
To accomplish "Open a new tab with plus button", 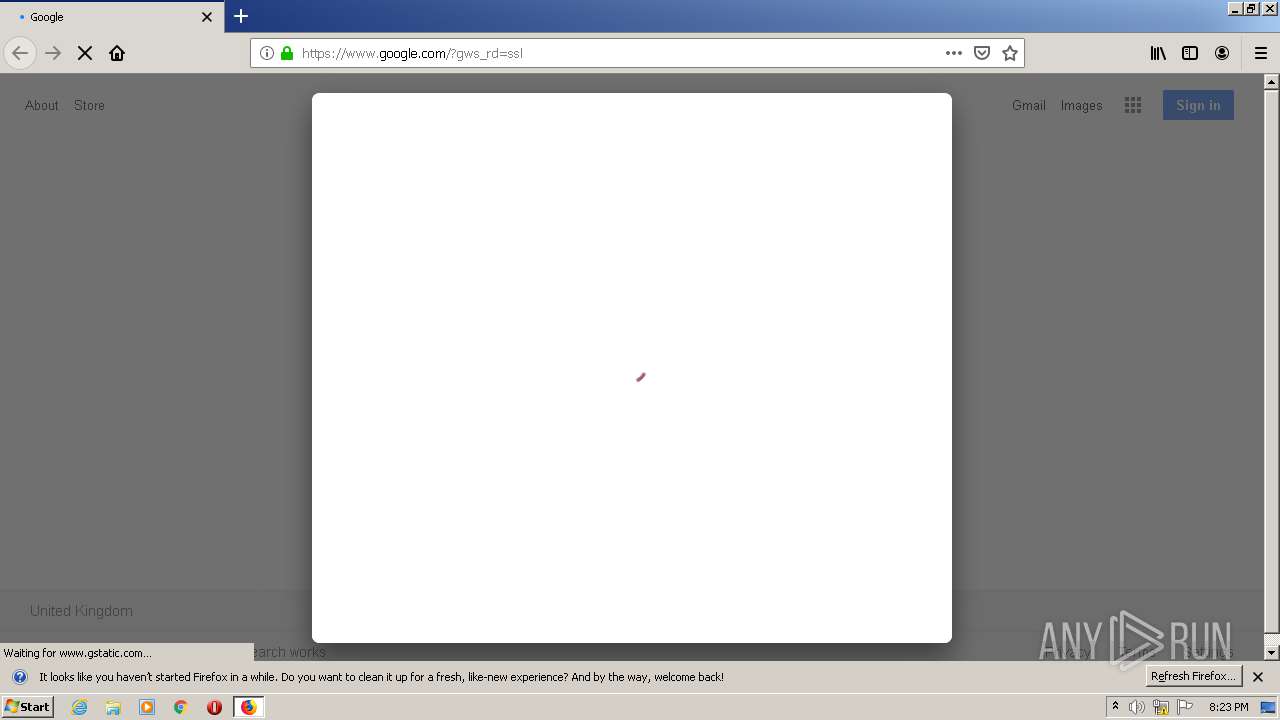I will [x=241, y=16].
